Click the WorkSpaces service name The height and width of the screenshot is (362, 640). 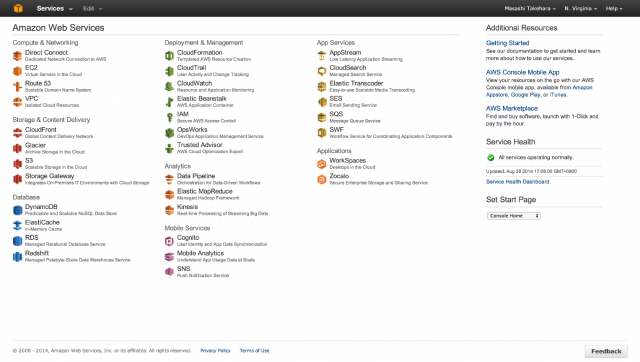(x=348, y=160)
